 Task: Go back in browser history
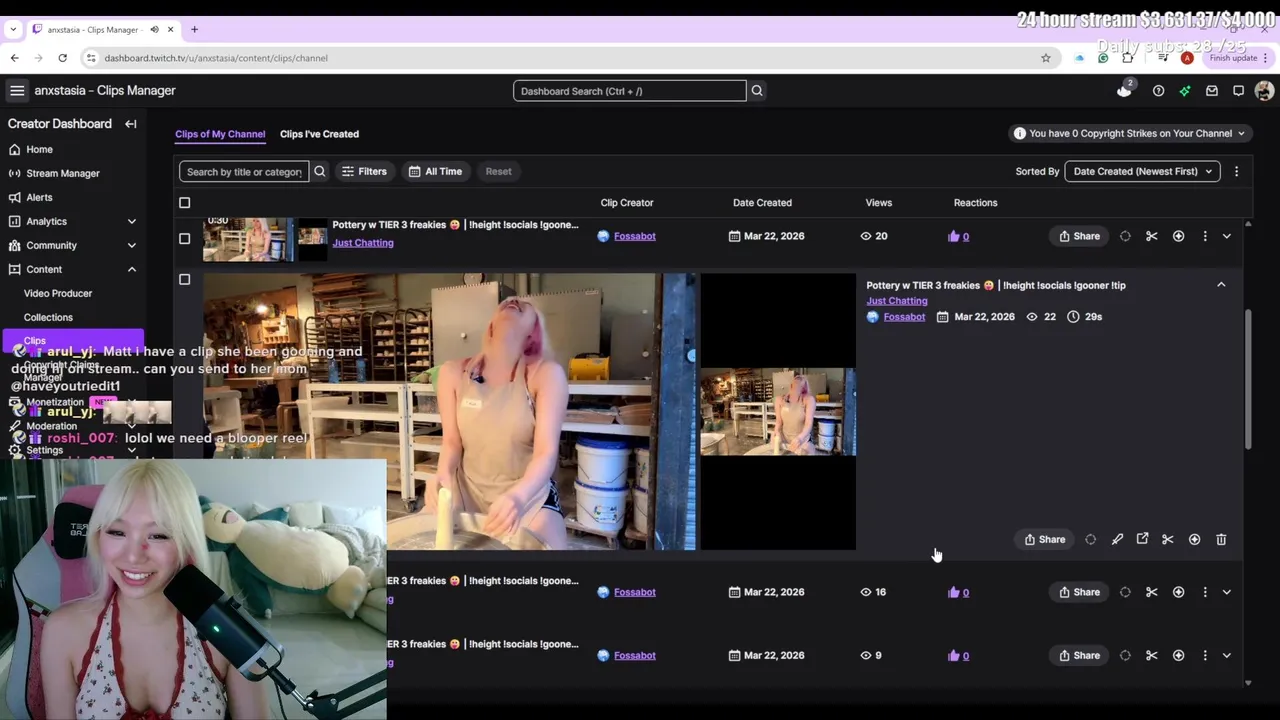pyautogui.click(x=14, y=58)
